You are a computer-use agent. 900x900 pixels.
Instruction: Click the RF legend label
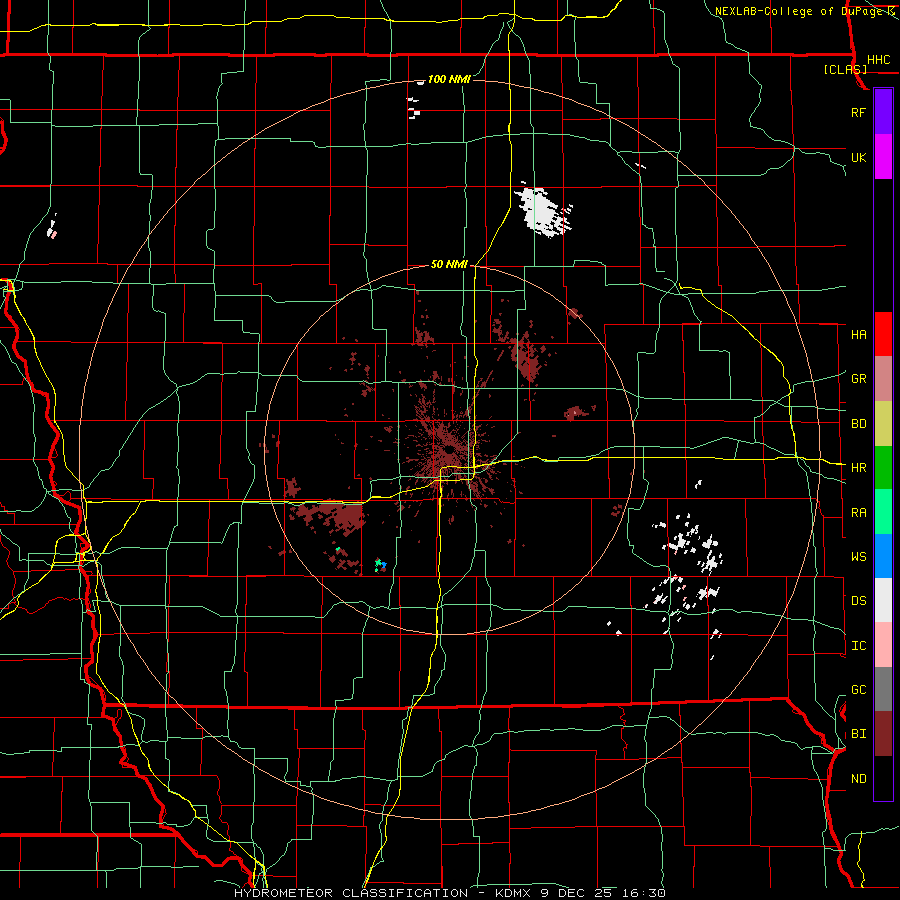858,112
